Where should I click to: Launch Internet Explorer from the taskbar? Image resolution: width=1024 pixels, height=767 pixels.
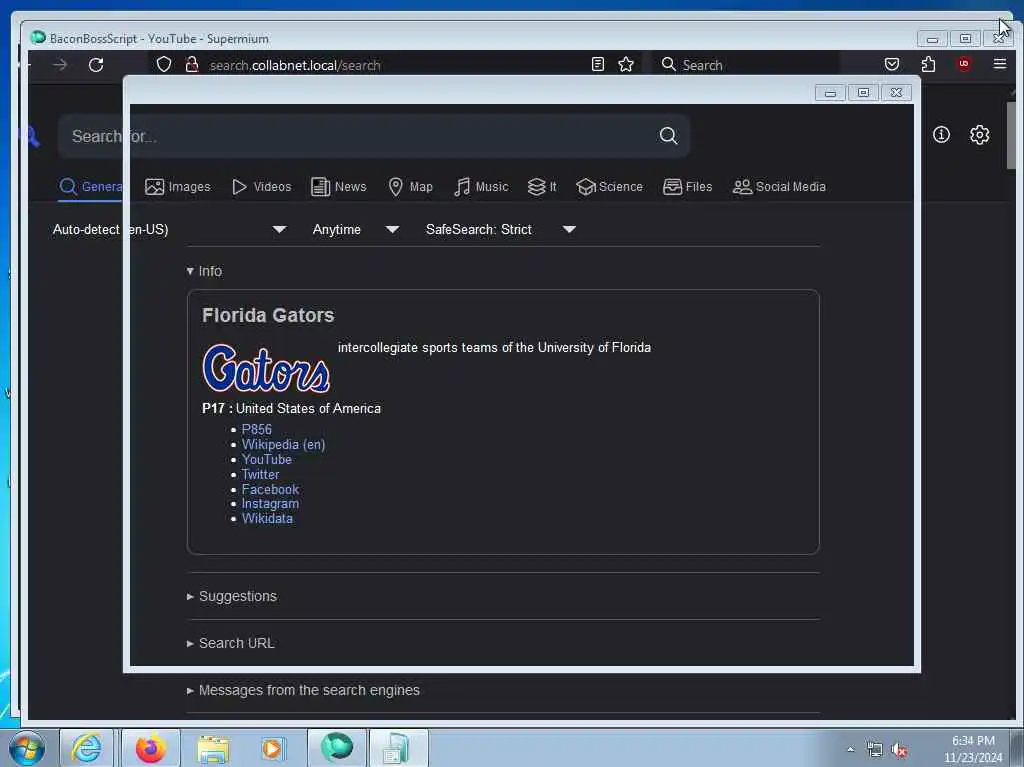(86, 748)
